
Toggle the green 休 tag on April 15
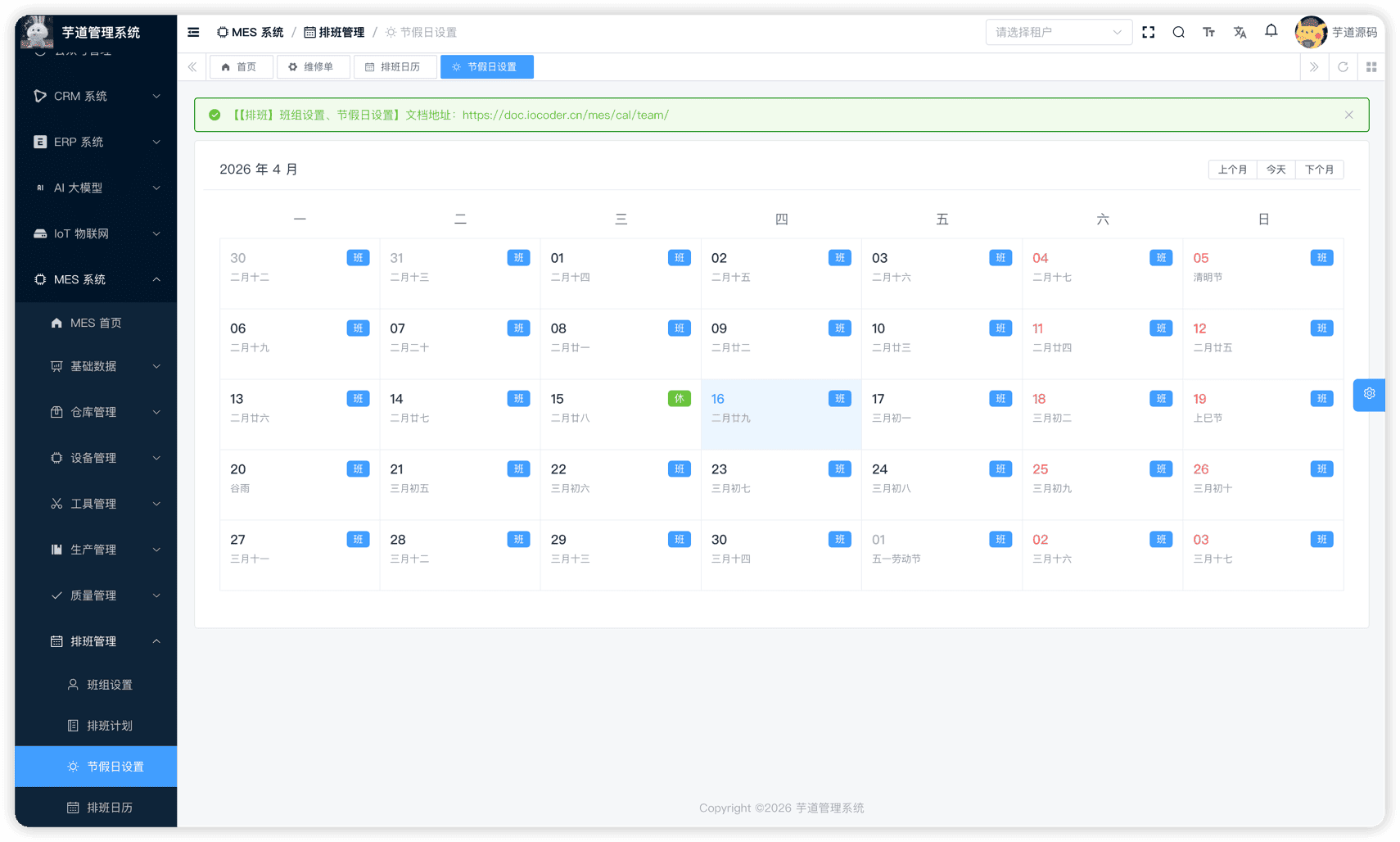(x=679, y=399)
